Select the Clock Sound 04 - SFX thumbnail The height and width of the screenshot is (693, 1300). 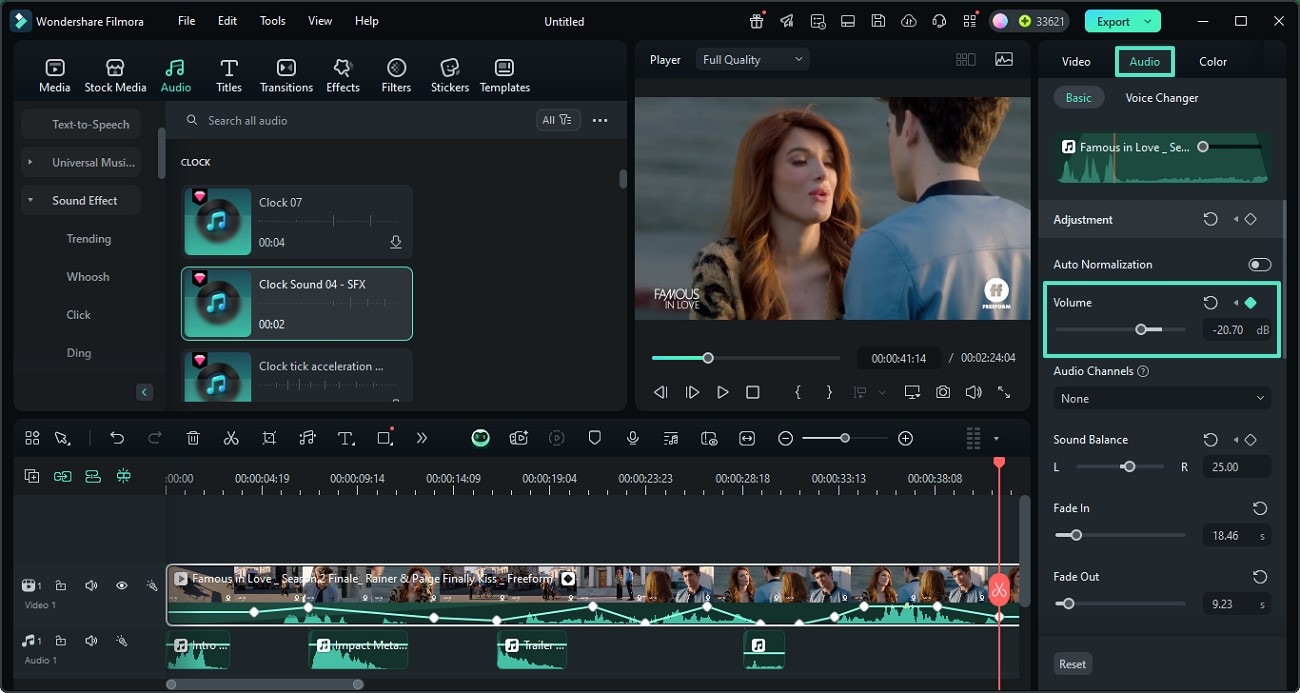218,303
